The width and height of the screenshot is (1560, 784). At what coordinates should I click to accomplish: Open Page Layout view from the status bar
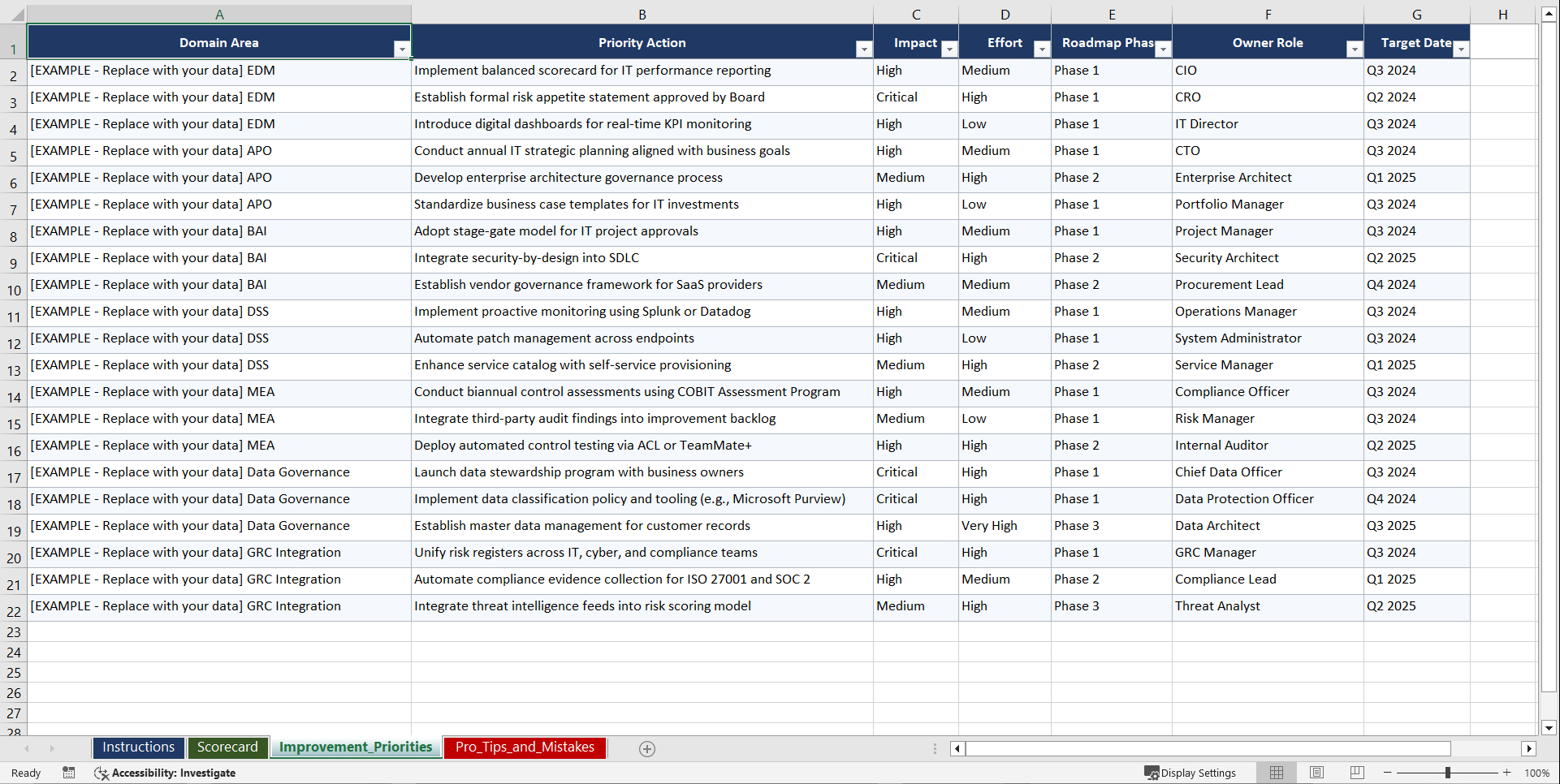1316,773
